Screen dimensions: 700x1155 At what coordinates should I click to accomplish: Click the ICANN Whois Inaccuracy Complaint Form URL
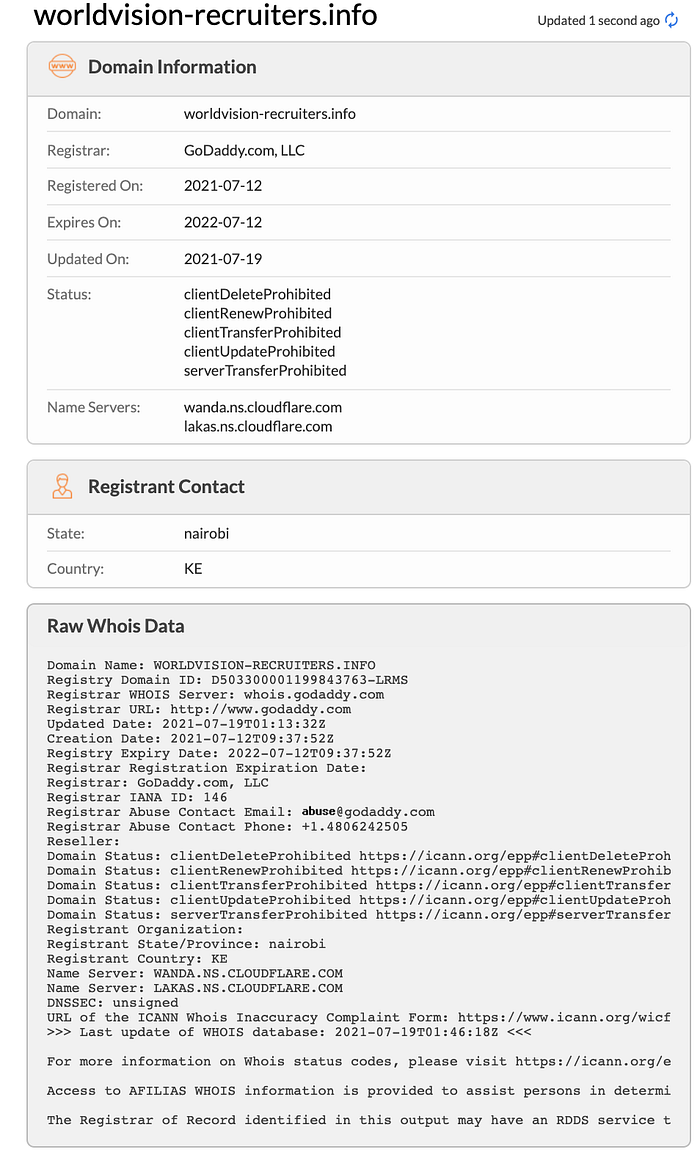pos(564,1017)
